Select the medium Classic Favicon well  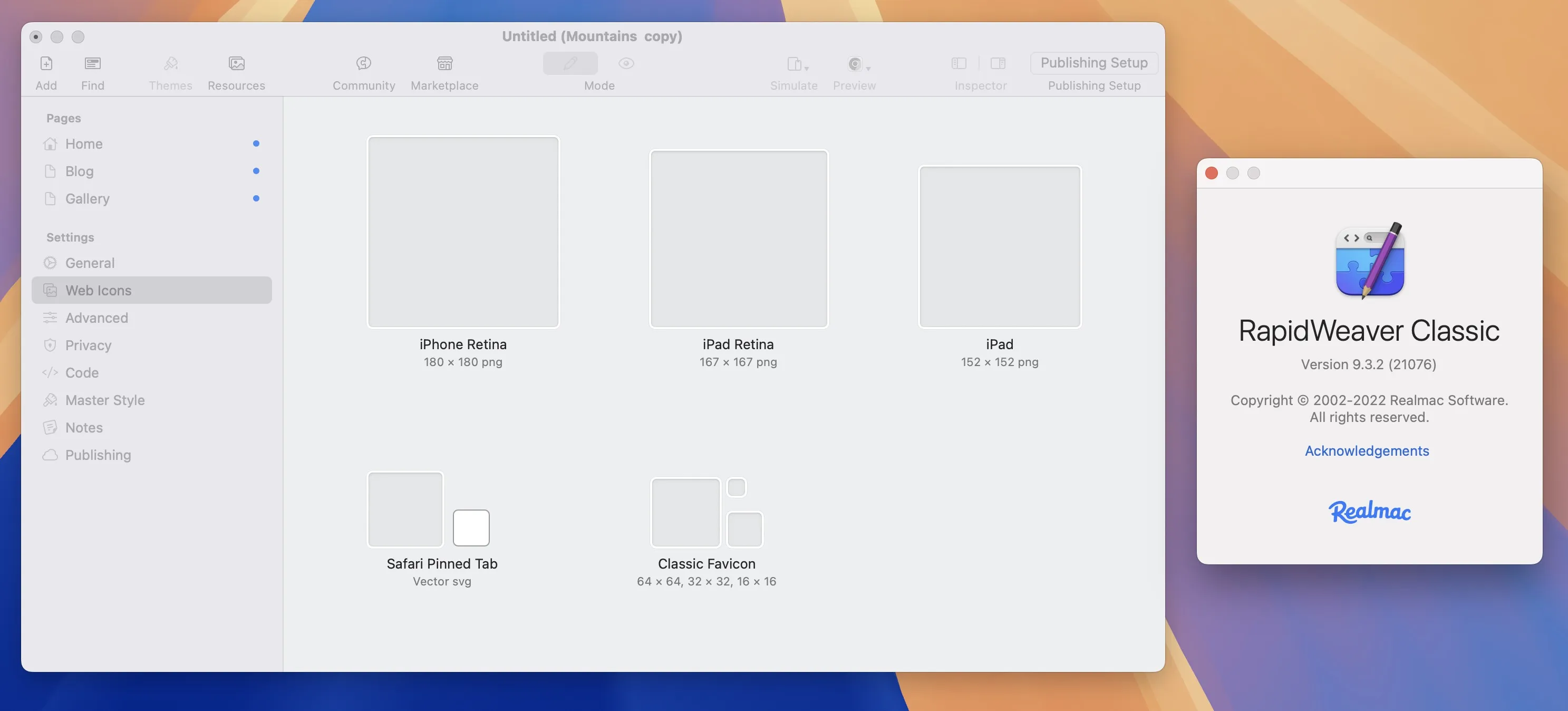(745, 529)
